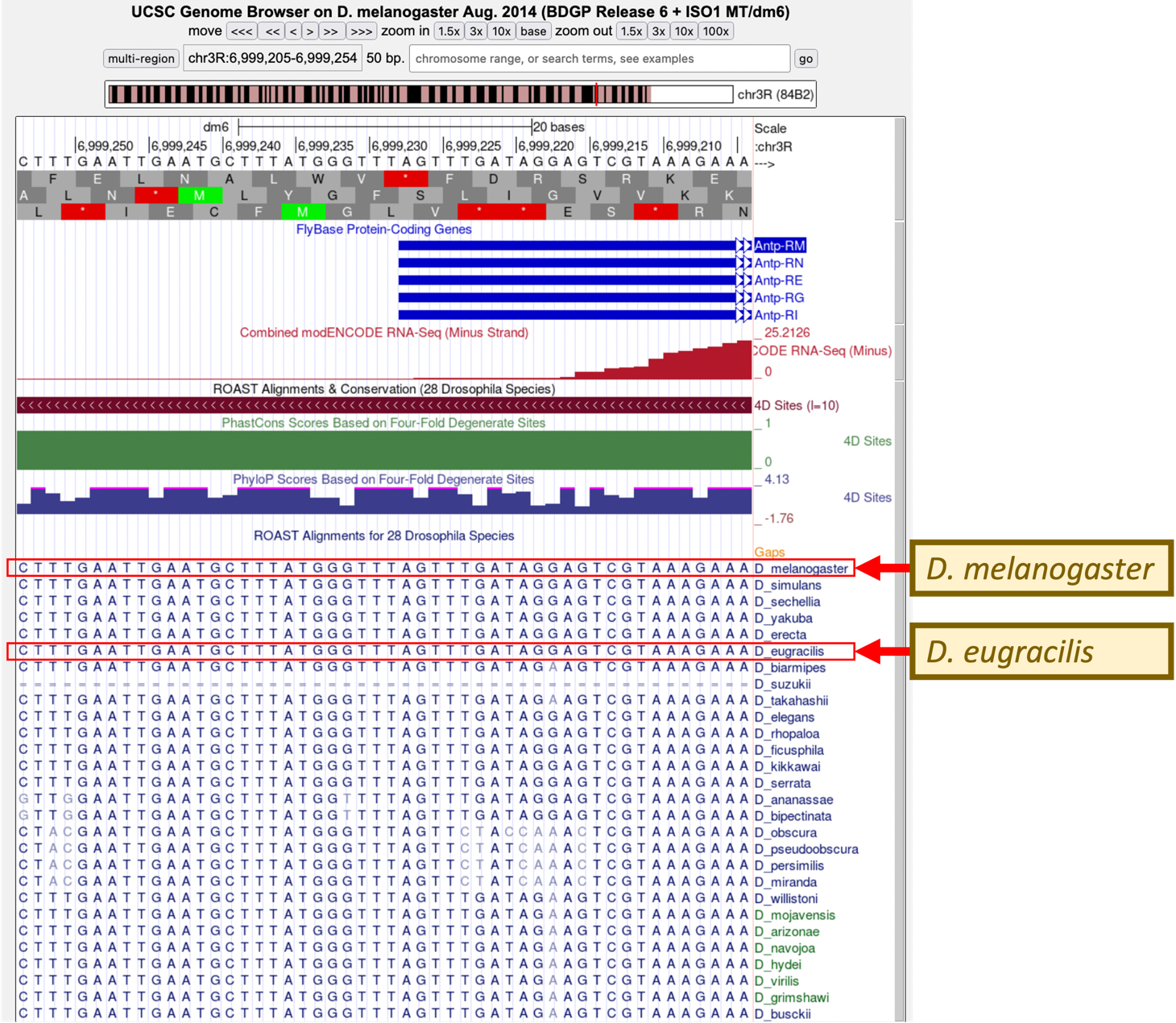Select the D_busckii species label

pyautogui.click(x=782, y=1015)
